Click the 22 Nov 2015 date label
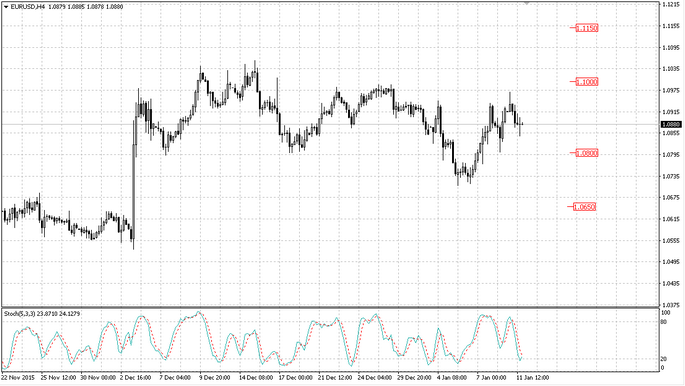685x386 pixels. click(18, 377)
